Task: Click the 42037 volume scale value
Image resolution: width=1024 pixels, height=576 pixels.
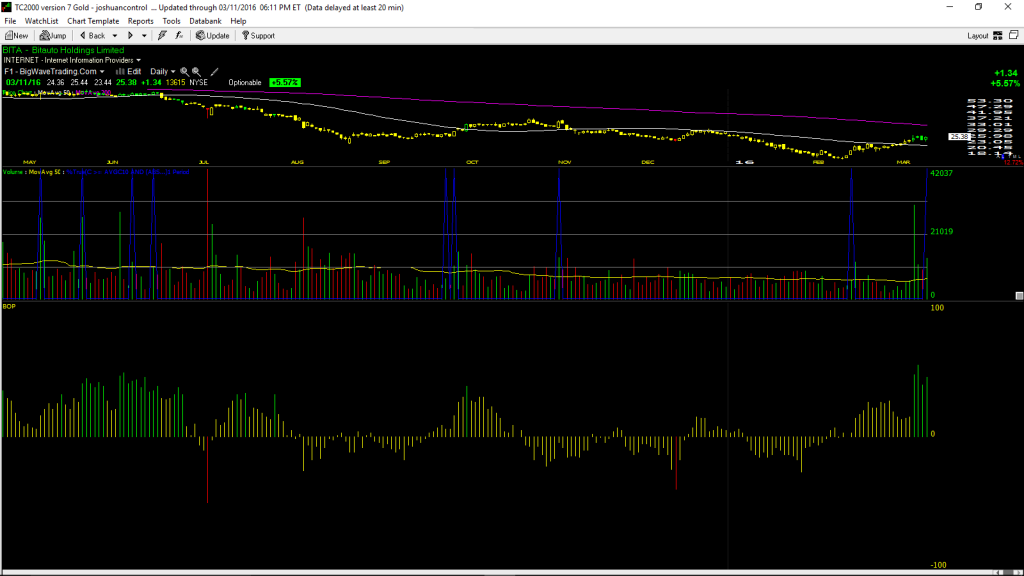Action: [942, 174]
